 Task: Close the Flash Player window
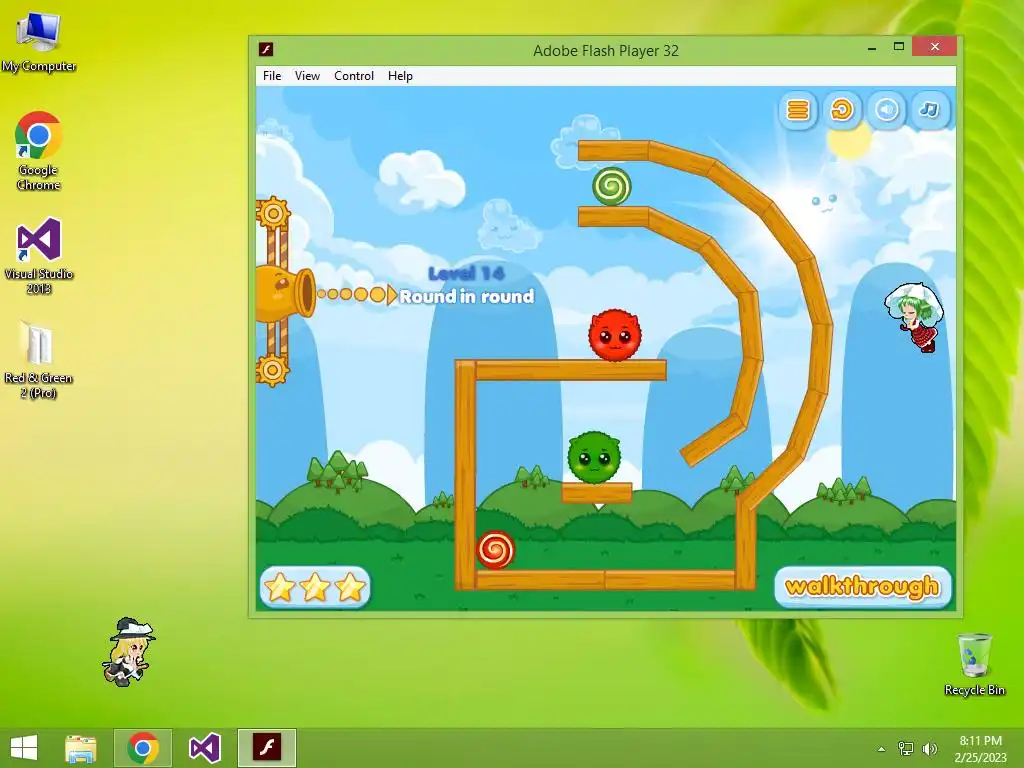click(935, 46)
